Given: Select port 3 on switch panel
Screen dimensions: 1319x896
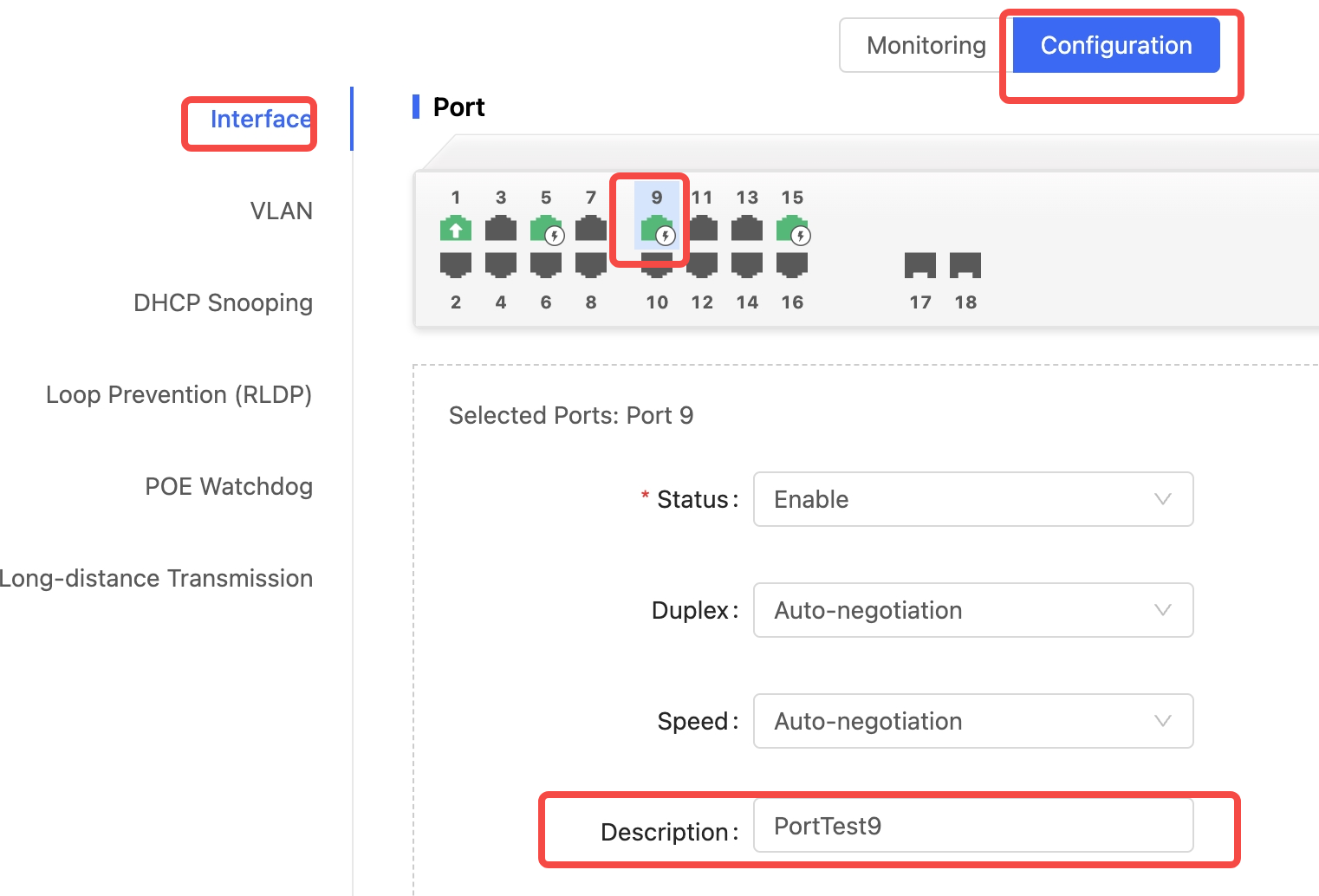Looking at the screenshot, I should (501, 229).
